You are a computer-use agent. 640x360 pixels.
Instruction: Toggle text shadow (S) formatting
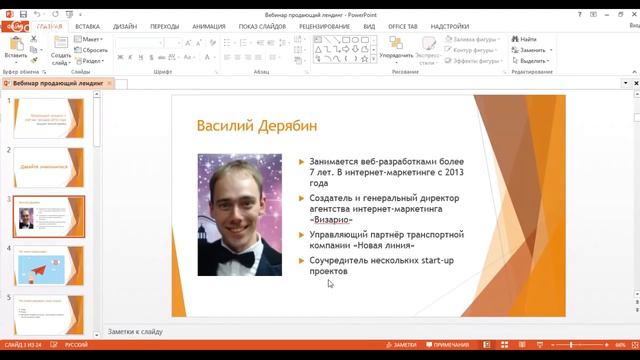[151, 57]
